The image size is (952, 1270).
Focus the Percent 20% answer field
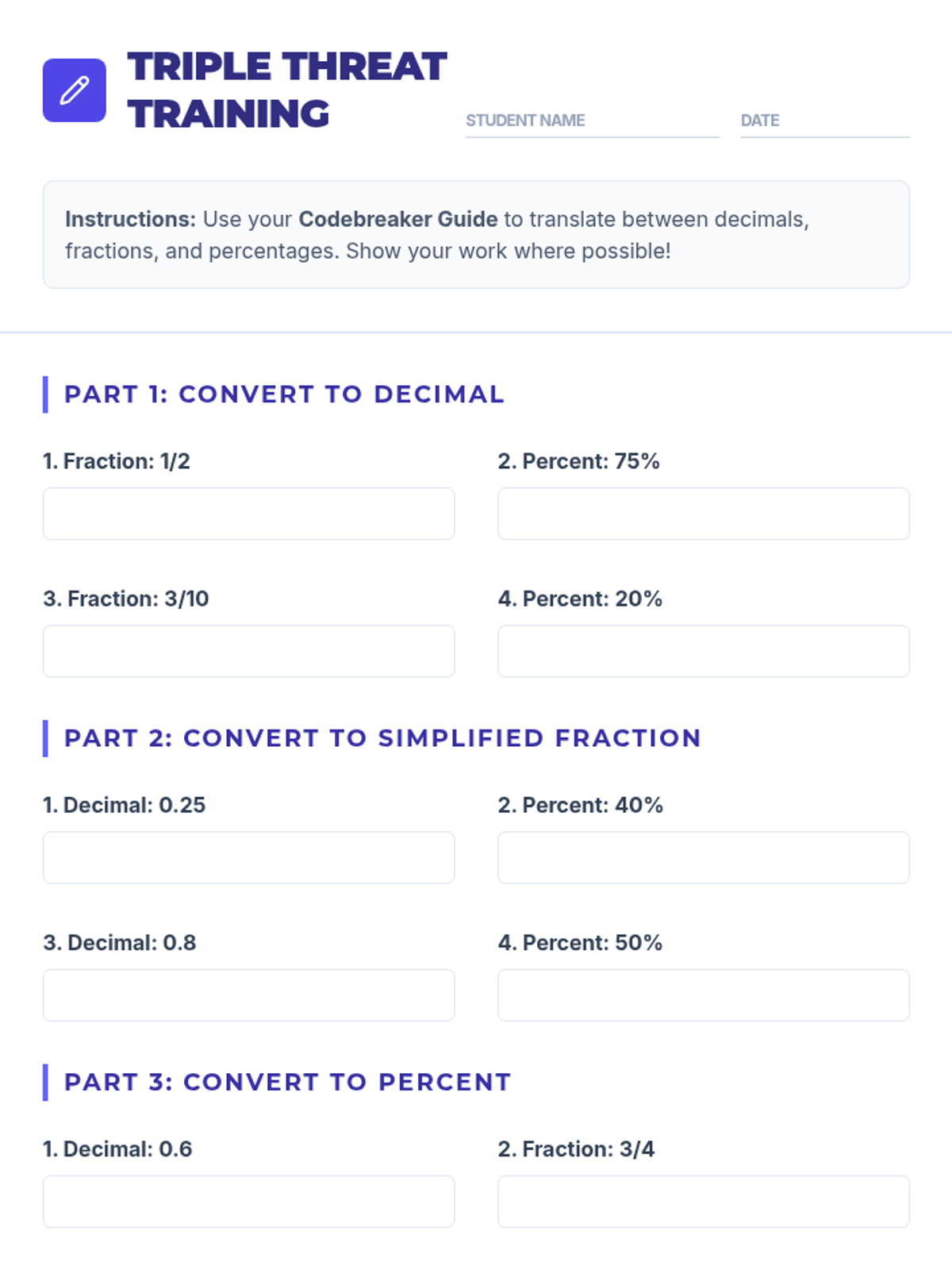coord(703,651)
